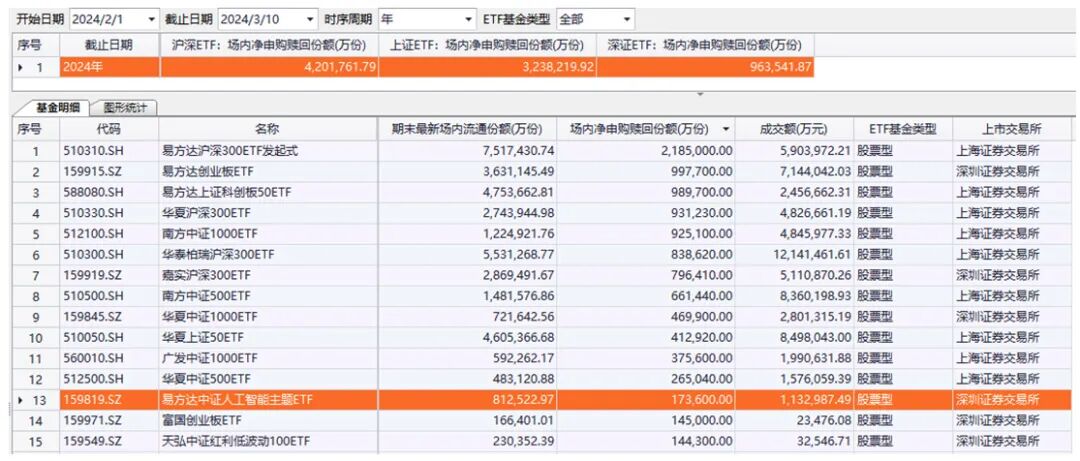The height and width of the screenshot is (461, 1080).
Task: Click the 沪深ETF net subscription column header
Action: click(x=269, y=45)
